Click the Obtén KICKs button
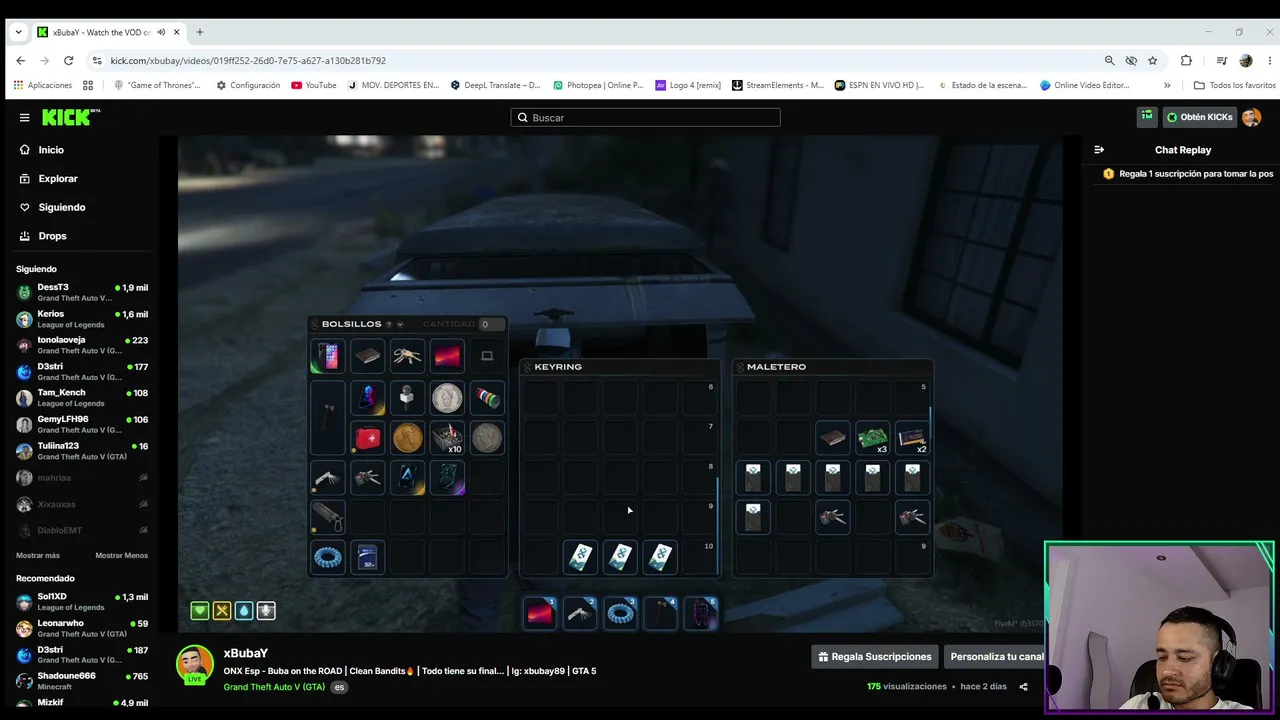1280x720 pixels. pos(1199,117)
